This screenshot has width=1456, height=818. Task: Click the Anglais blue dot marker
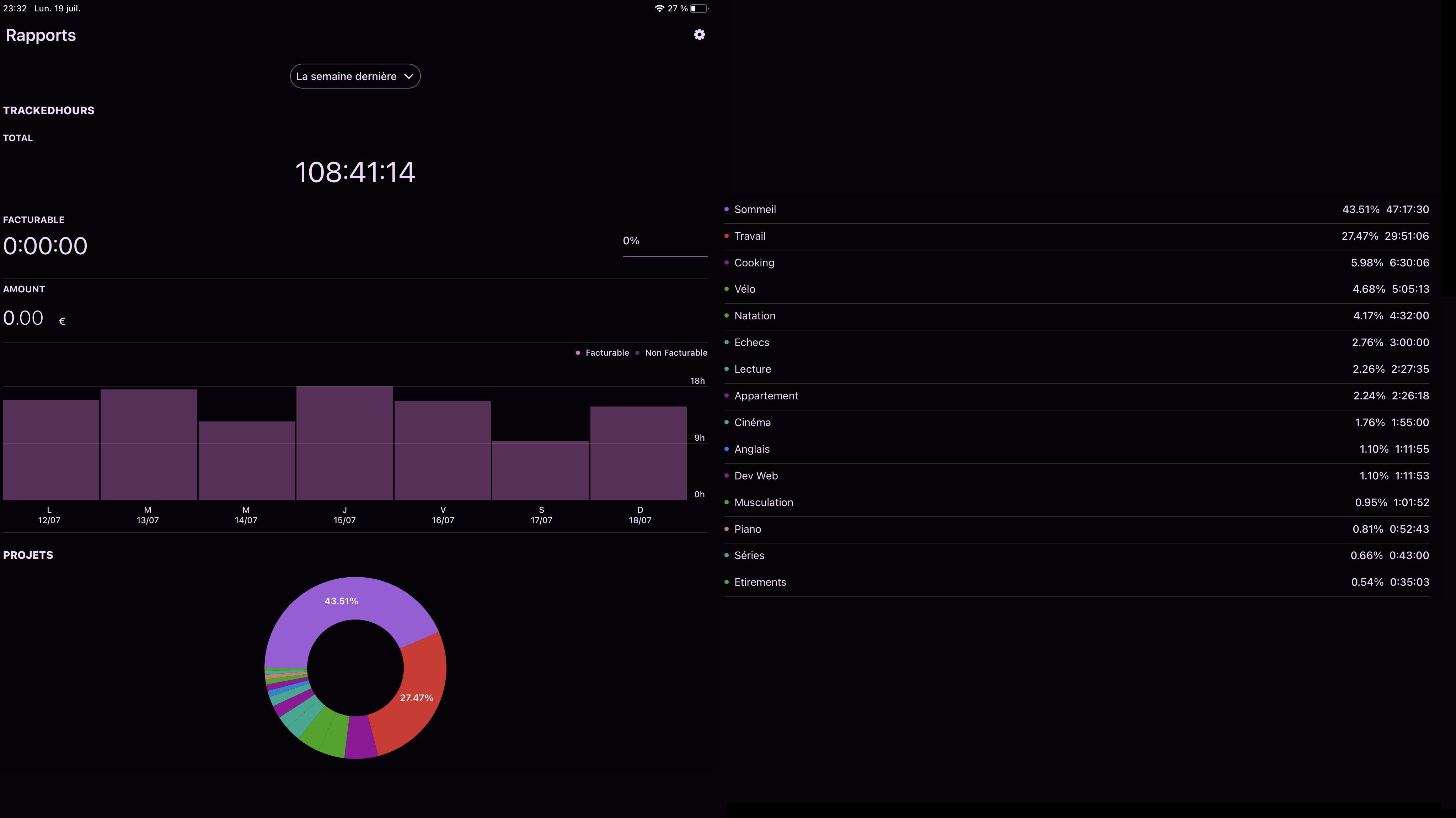tap(726, 449)
